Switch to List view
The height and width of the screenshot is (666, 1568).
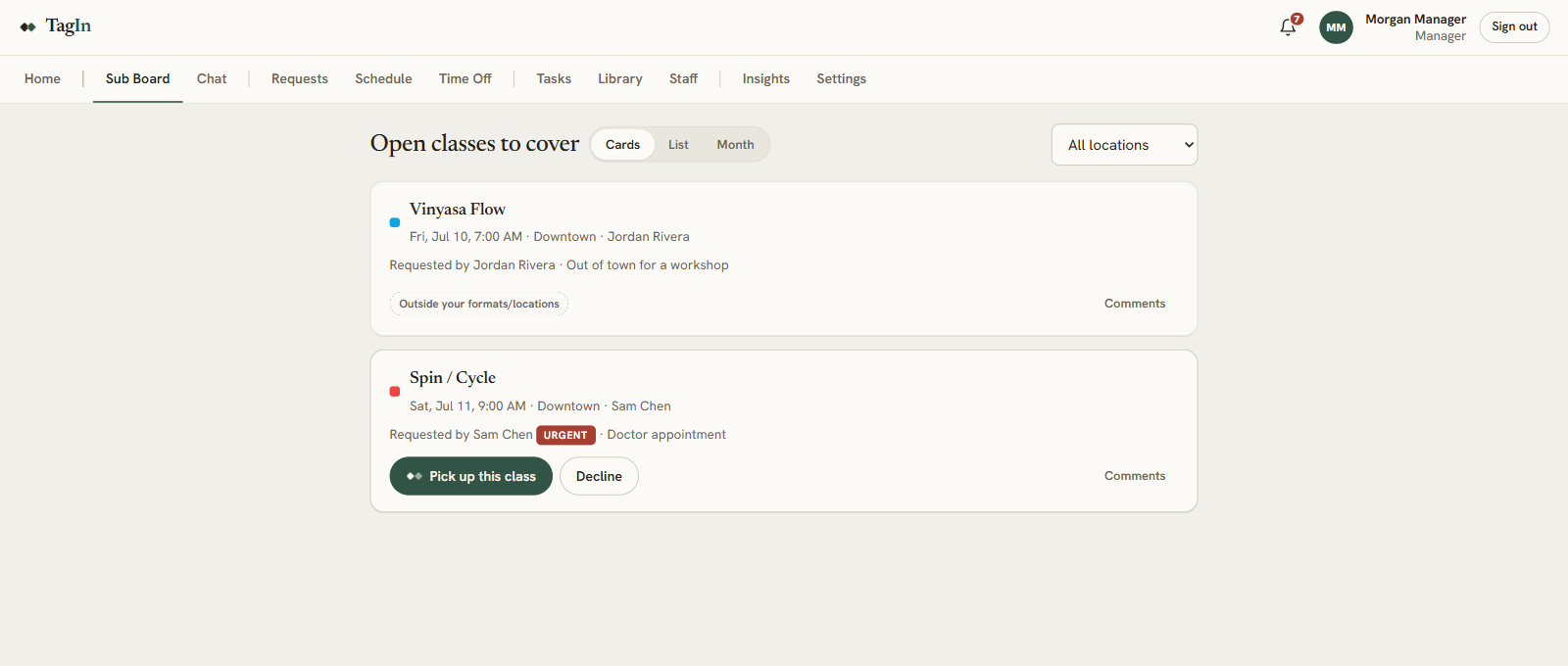click(678, 145)
